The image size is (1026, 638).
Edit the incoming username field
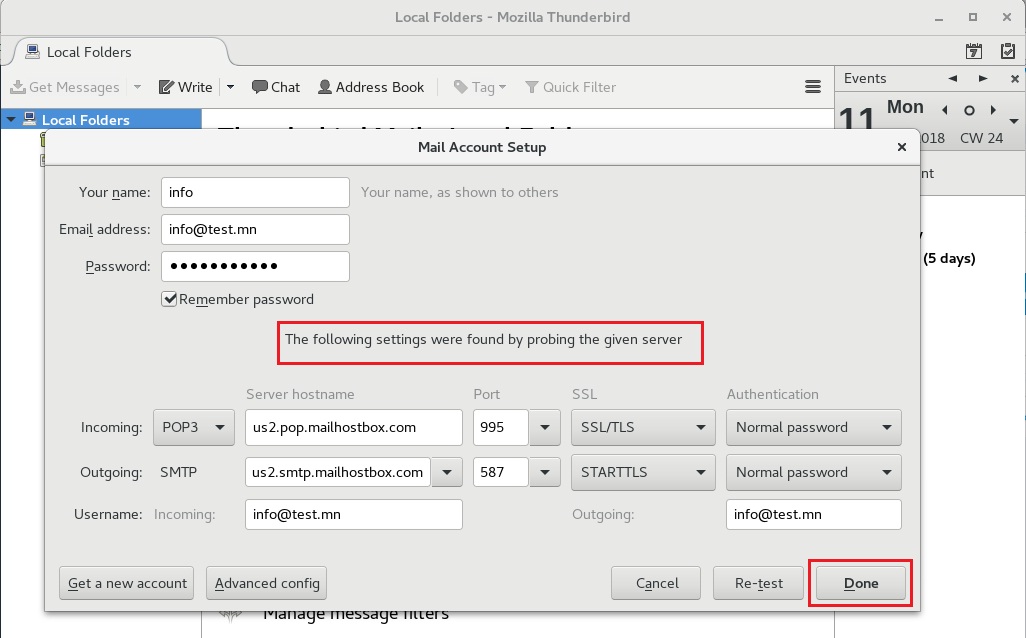353,514
